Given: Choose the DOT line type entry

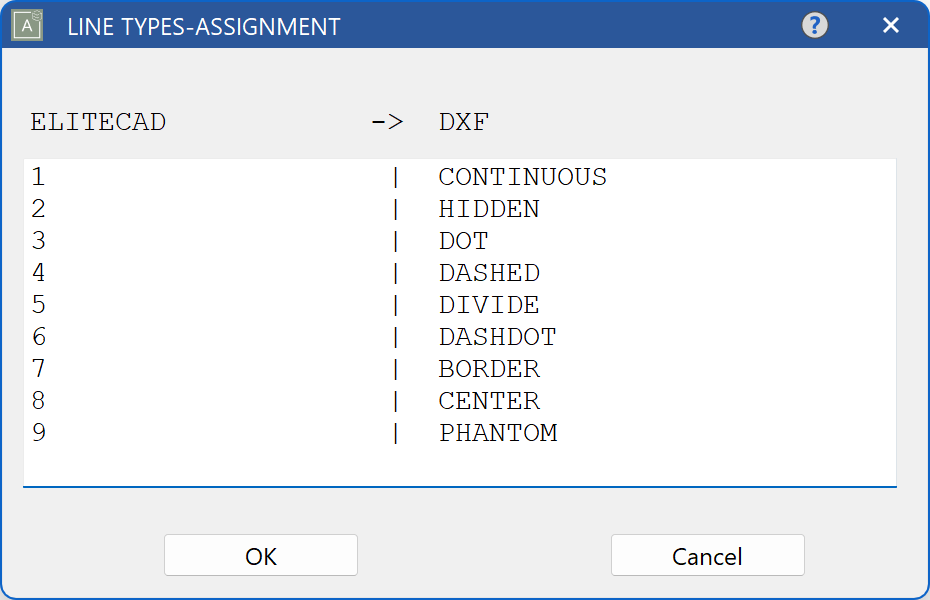Looking at the screenshot, I should (x=463, y=241).
